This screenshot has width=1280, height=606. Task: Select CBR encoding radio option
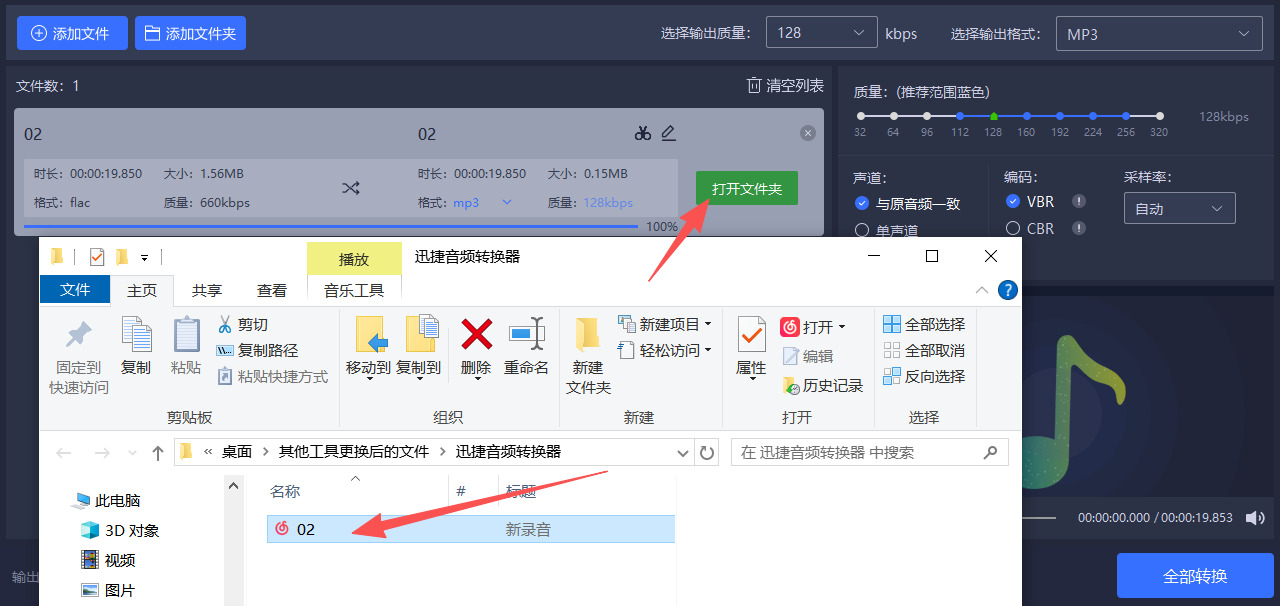1014,228
